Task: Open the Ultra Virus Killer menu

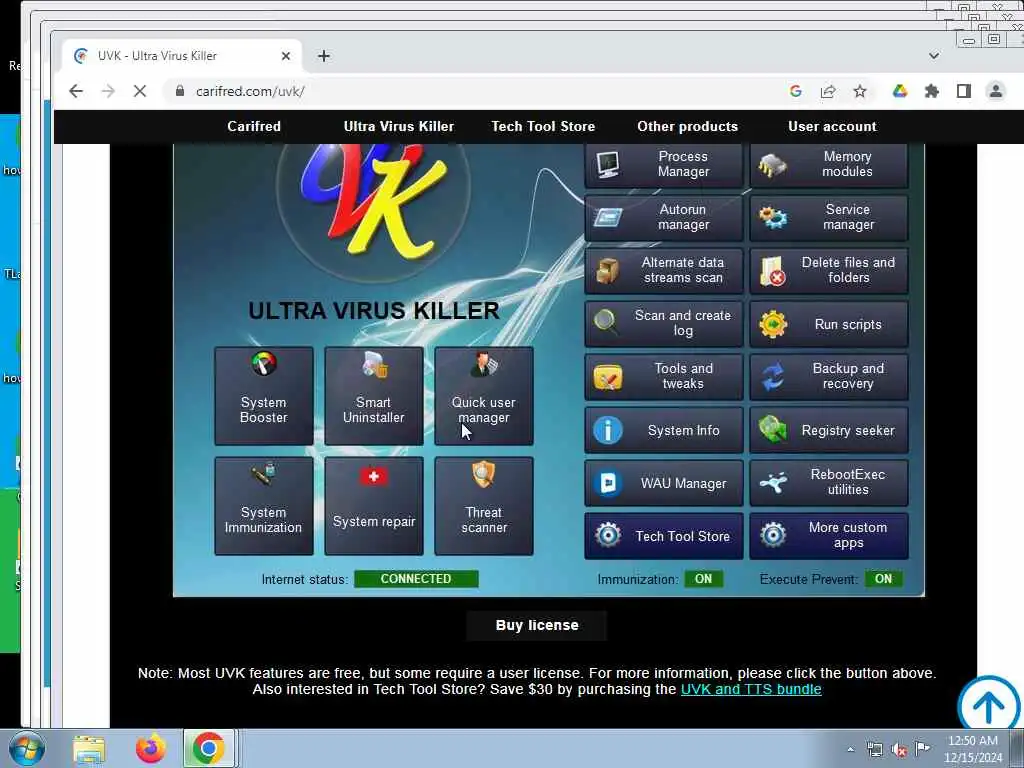Action: click(398, 127)
